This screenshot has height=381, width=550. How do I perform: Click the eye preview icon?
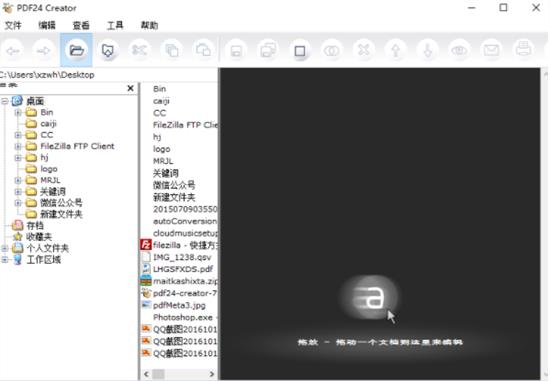point(459,51)
